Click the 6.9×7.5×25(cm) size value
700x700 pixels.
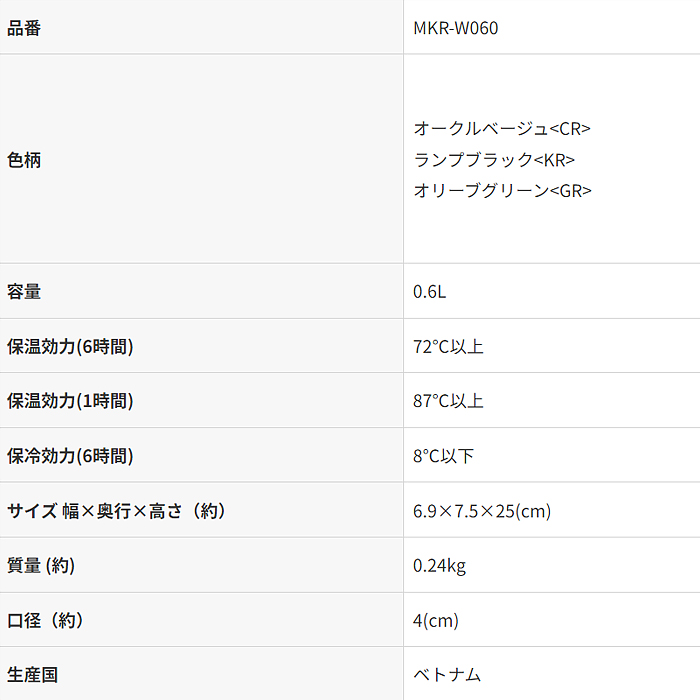[482, 511]
